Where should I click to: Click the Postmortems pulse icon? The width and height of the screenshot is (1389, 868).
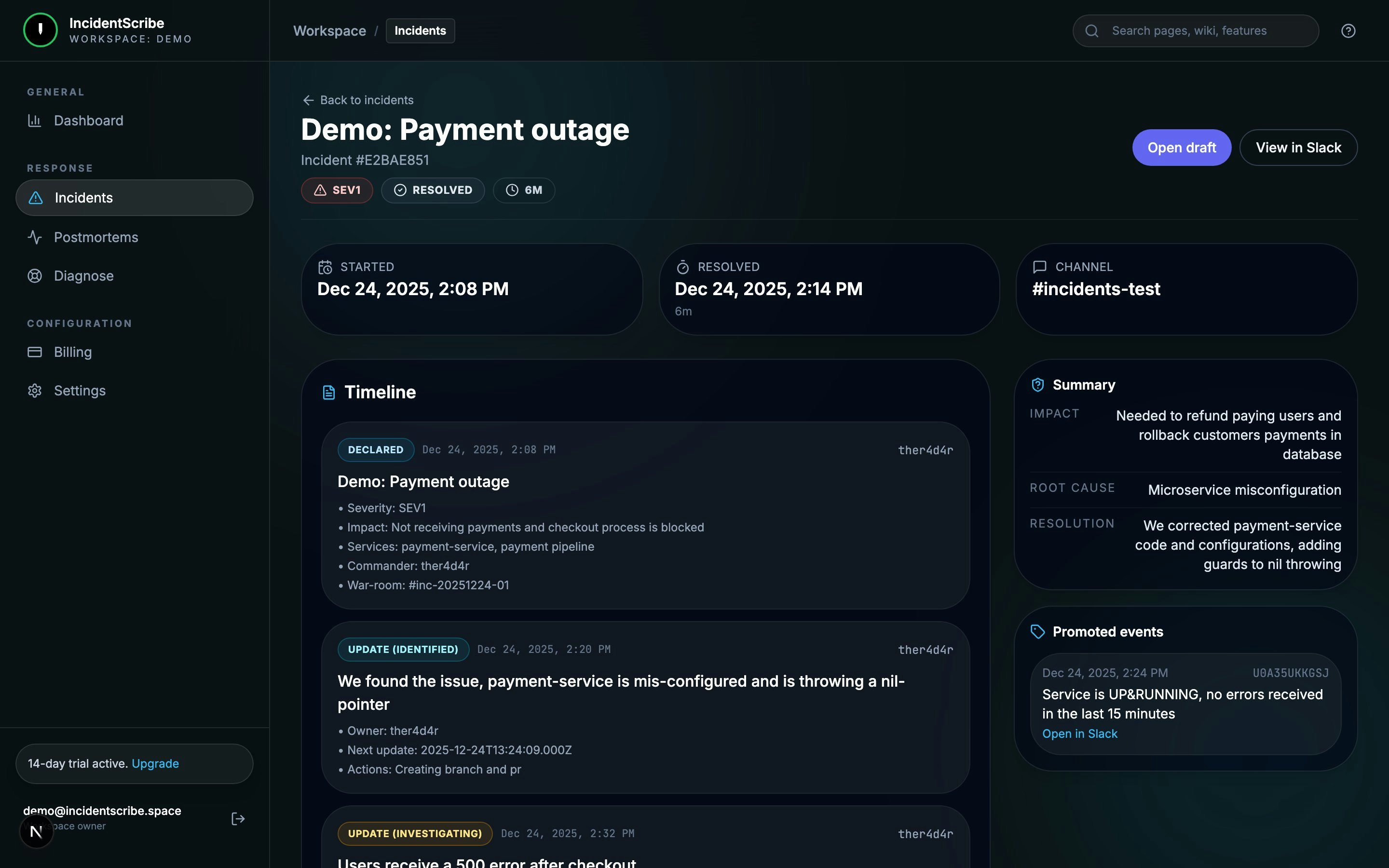click(x=34, y=238)
